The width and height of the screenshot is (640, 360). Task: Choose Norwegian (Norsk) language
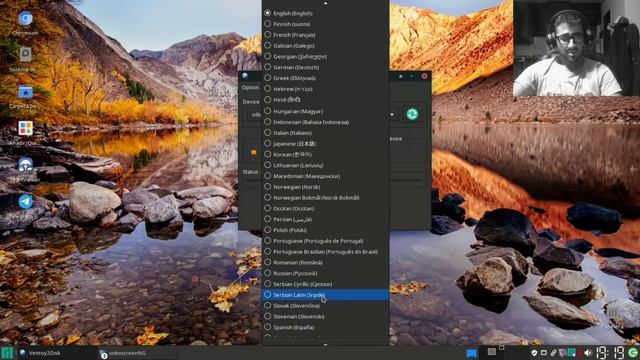[325, 187]
